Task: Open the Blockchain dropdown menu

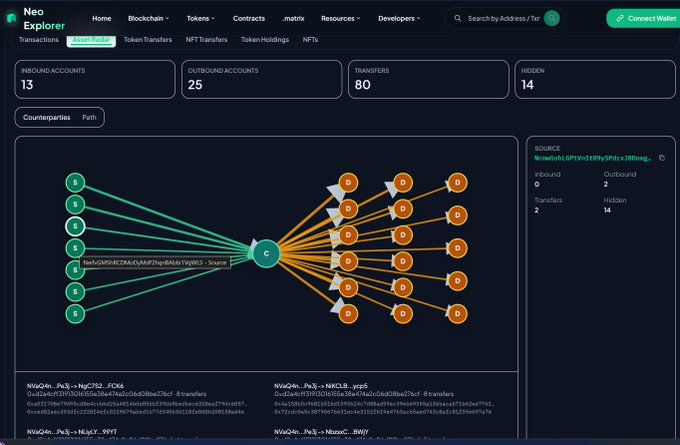Action: 148,18
